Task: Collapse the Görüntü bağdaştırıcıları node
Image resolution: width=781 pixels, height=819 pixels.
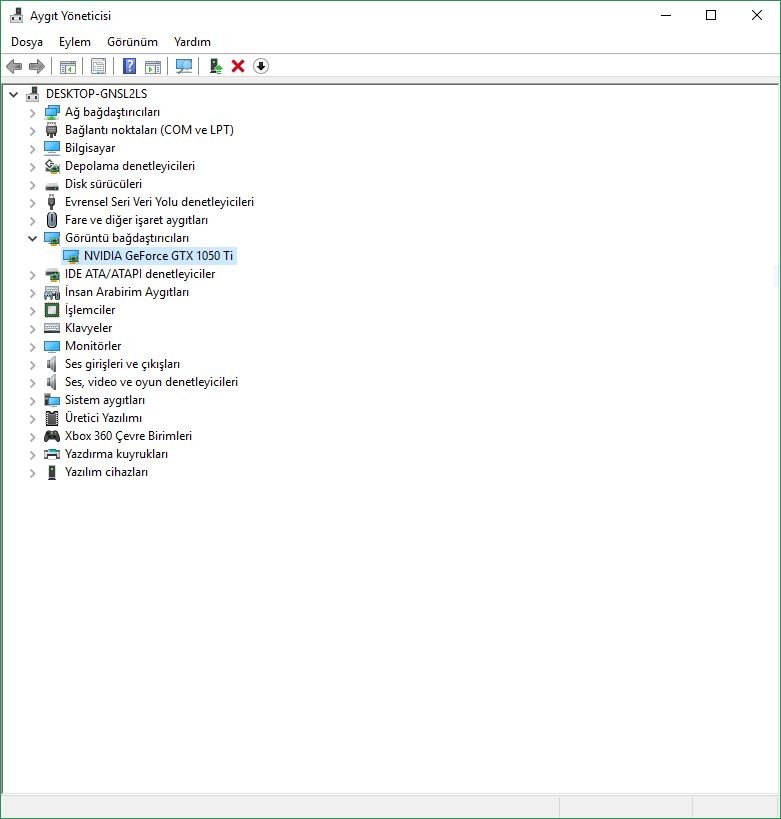Action: (x=32, y=239)
